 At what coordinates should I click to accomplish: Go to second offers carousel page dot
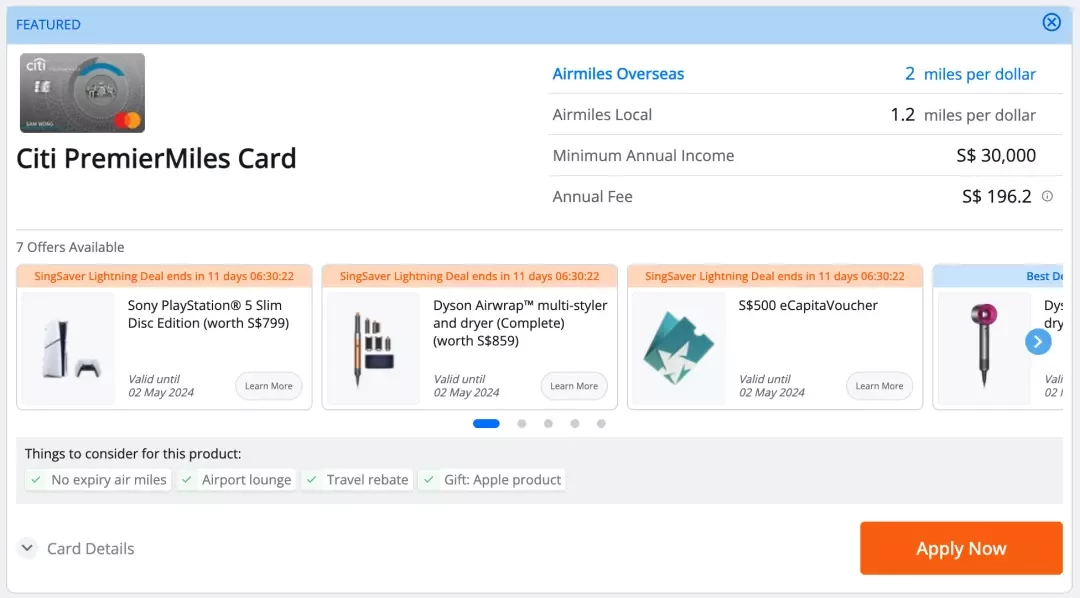point(521,424)
